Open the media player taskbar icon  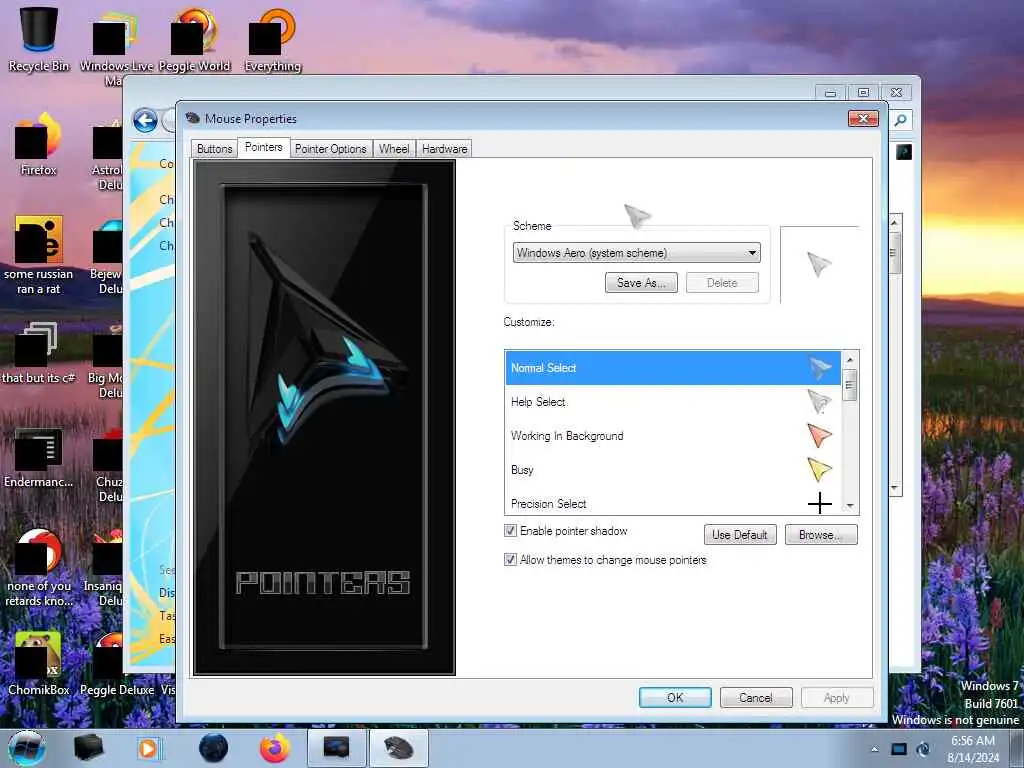pyautogui.click(x=148, y=748)
